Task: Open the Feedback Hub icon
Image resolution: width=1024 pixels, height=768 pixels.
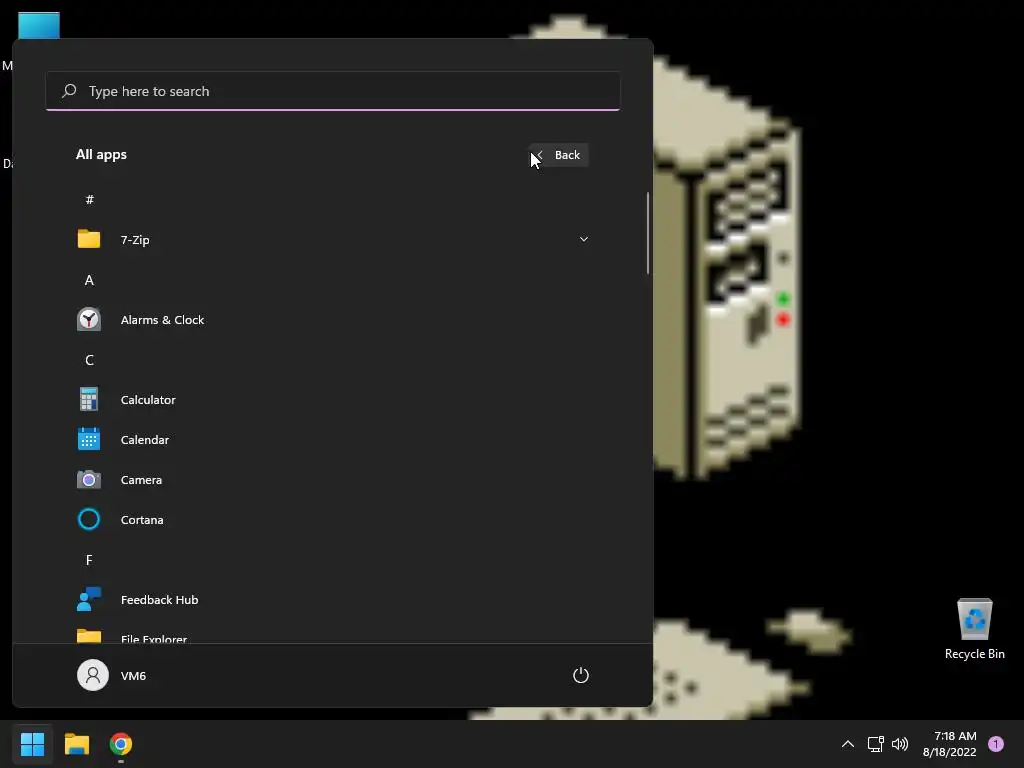Action: (x=89, y=599)
